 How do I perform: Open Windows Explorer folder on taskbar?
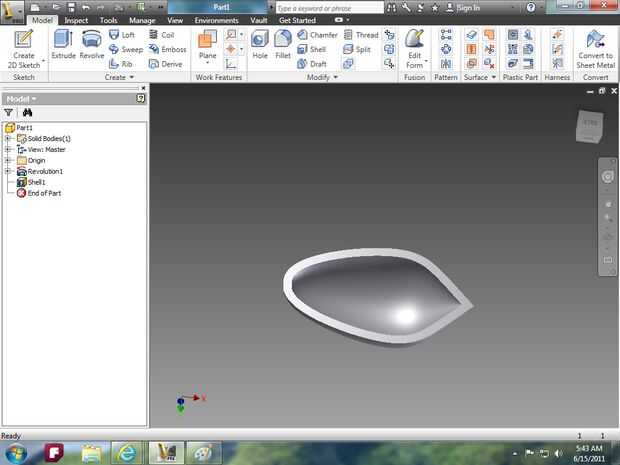point(92,453)
